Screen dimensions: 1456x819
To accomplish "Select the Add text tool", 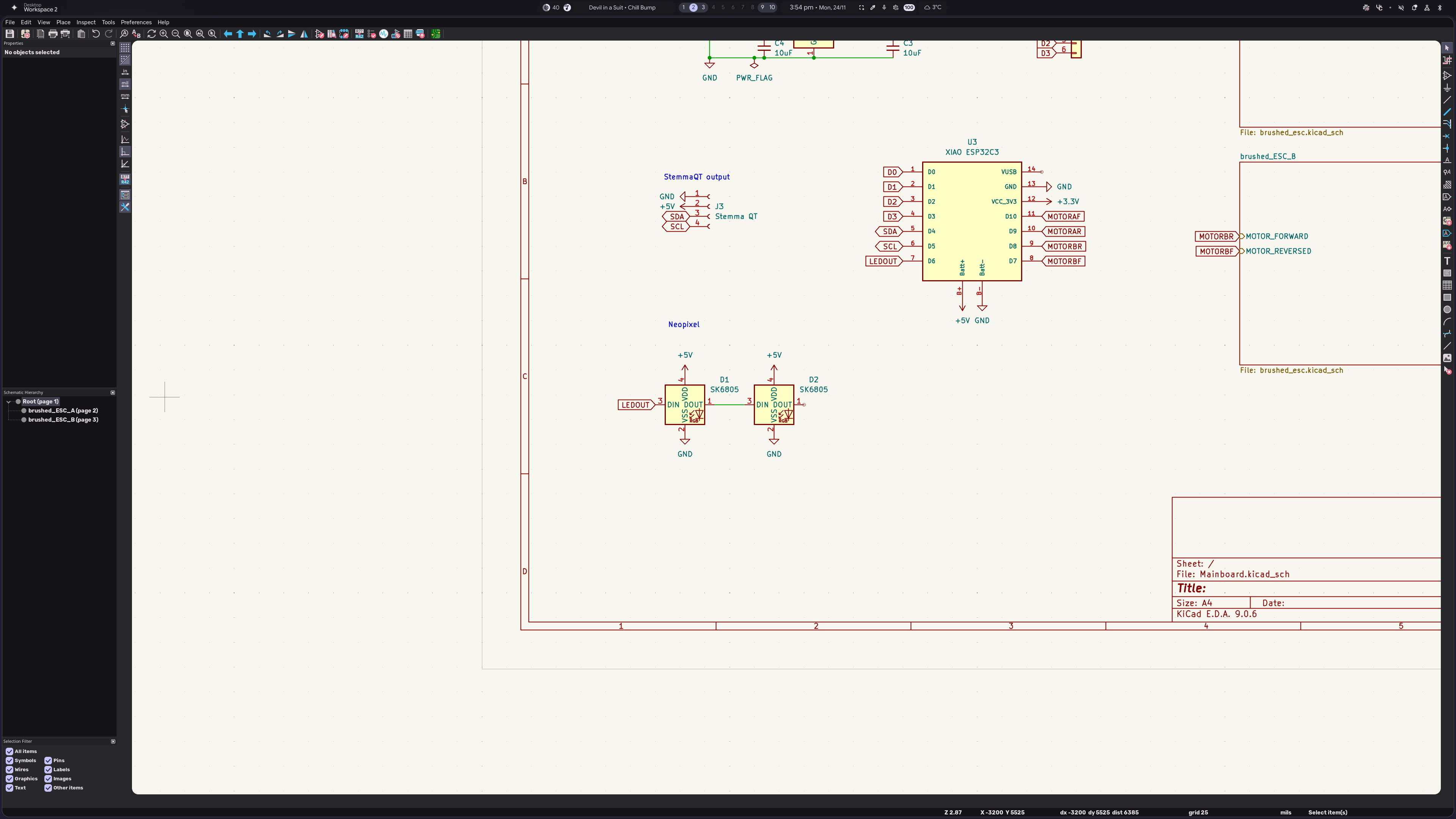I will coord(1447,260).
